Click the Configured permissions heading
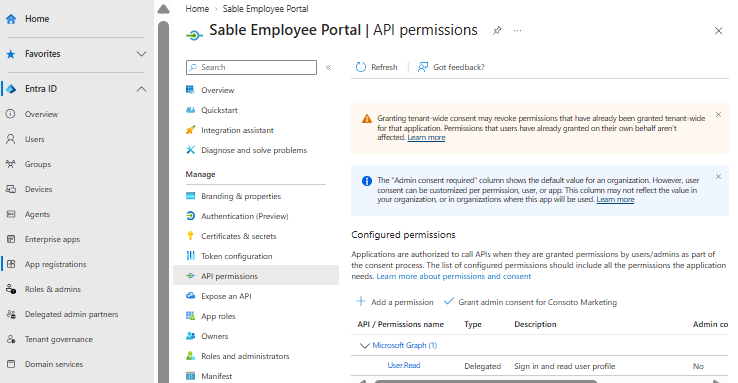The height and width of the screenshot is (383, 738). 403,235
